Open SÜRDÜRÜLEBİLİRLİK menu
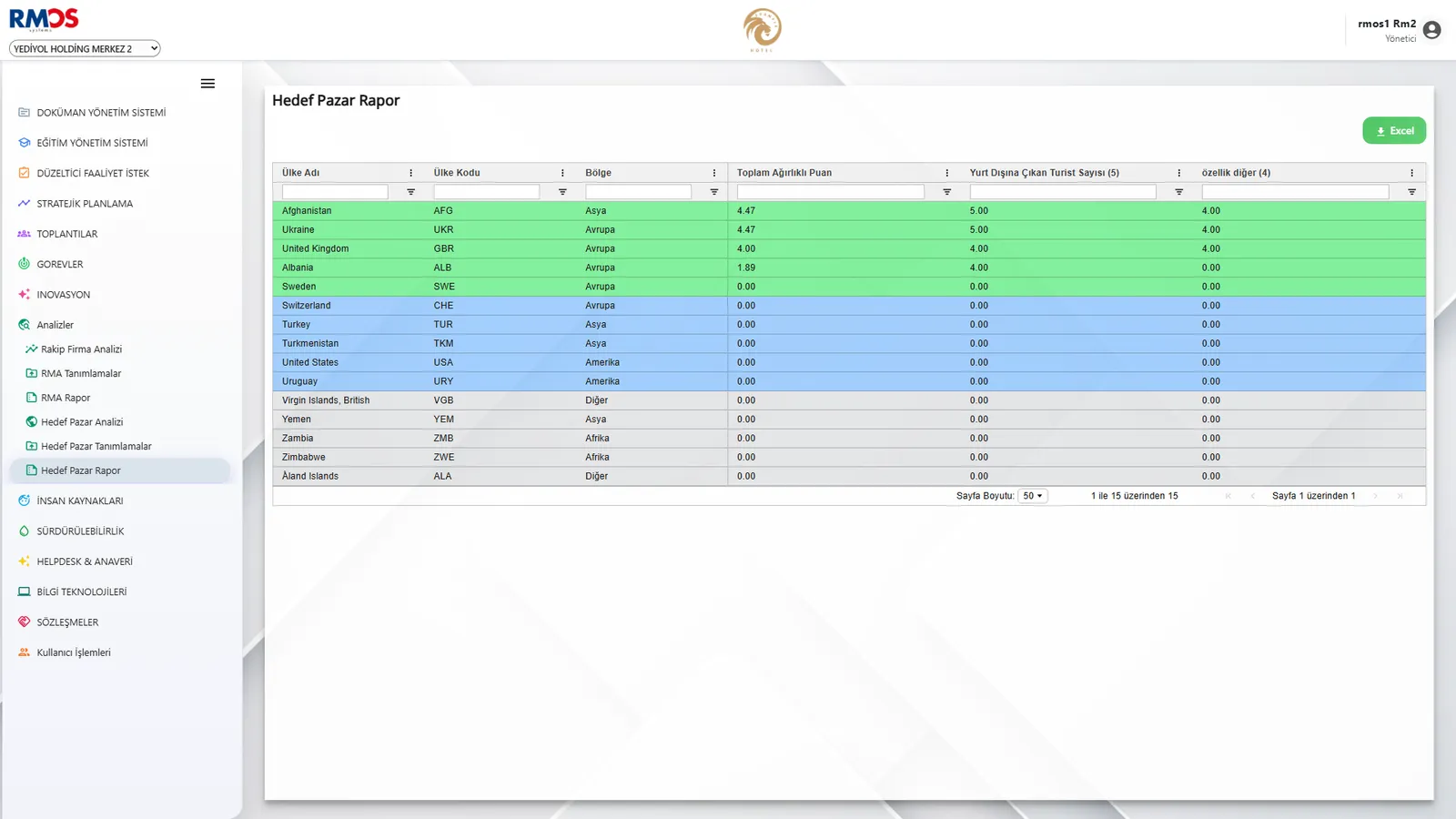Viewport: 1456px width, 819px height. (80, 531)
